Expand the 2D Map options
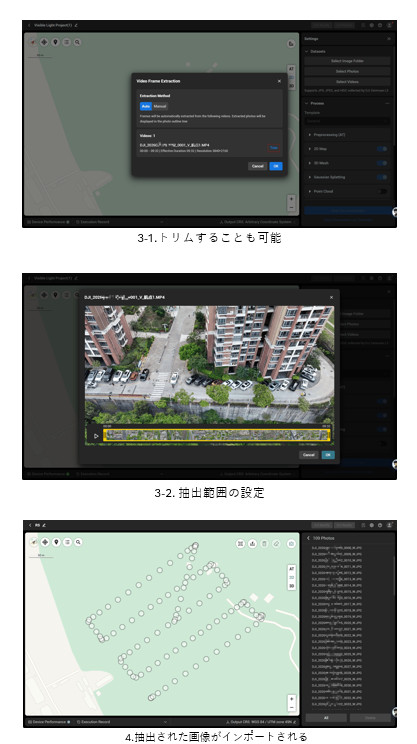Screen dimensions: 417x744 (310, 149)
